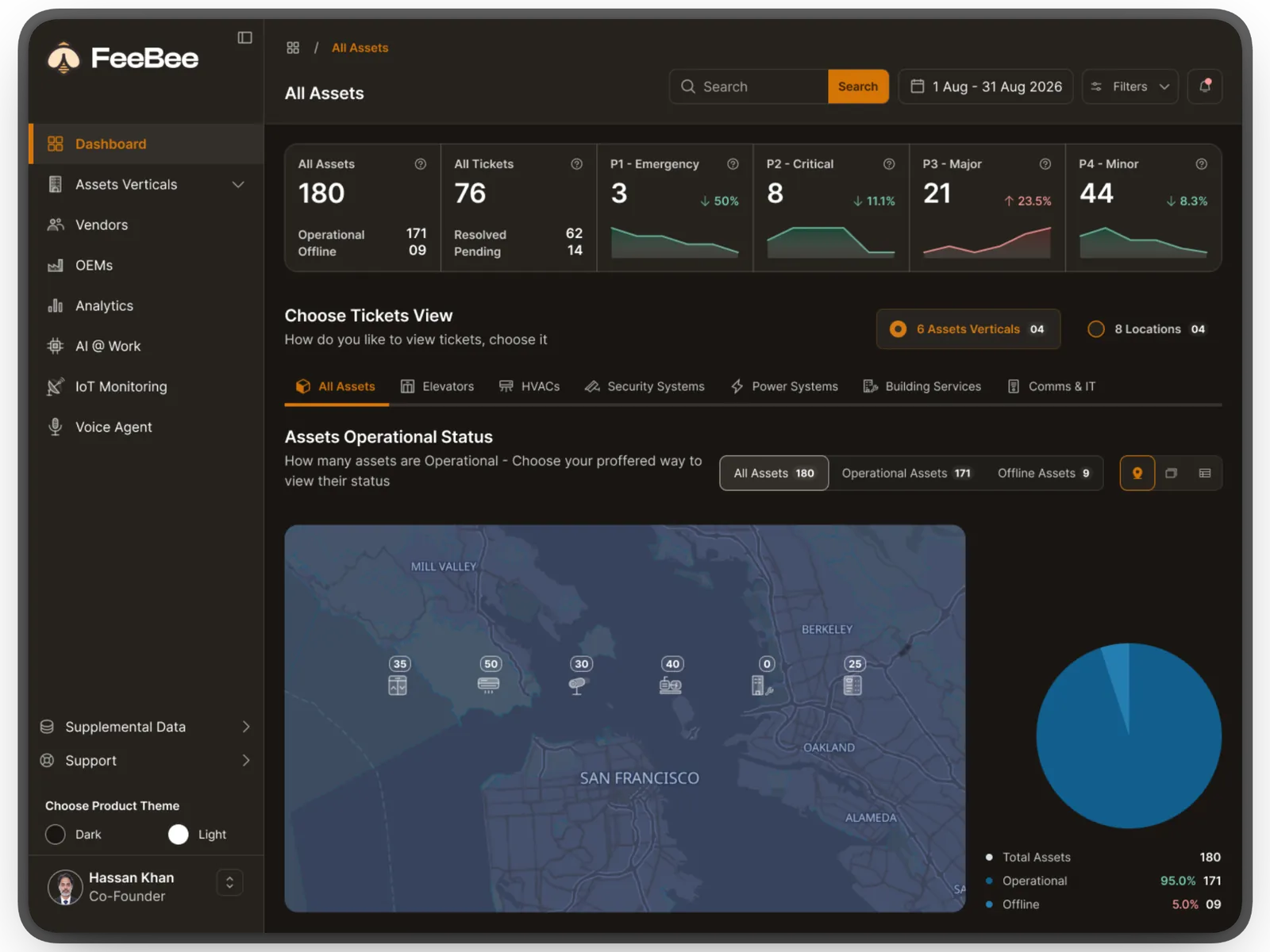Switch to card view icon
Viewport: 1270px width, 952px height.
[1171, 474]
